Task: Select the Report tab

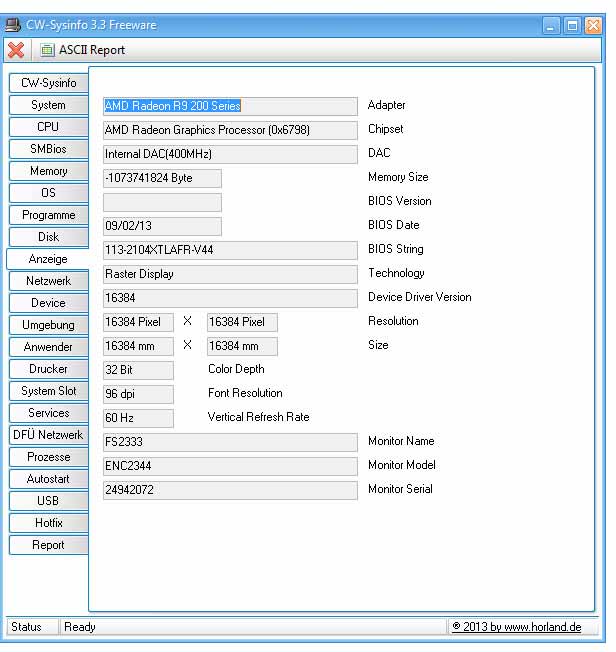Action: coord(49,546)
